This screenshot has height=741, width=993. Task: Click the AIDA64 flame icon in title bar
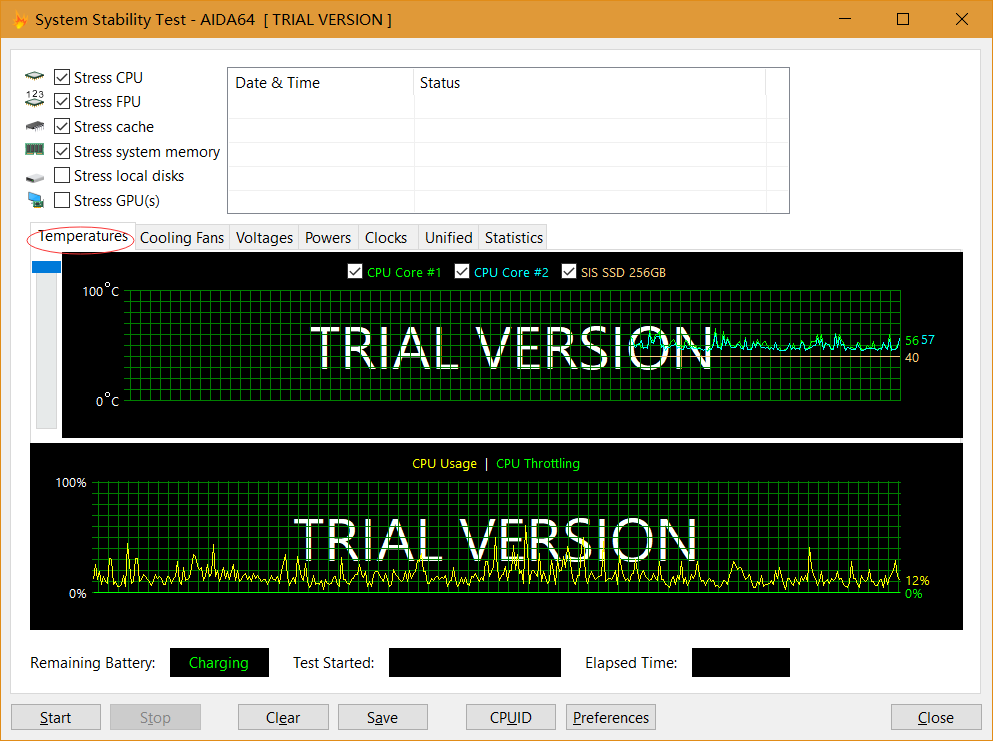point(18,20)
